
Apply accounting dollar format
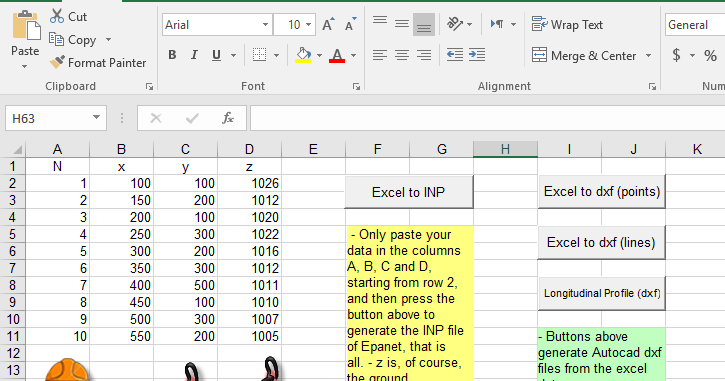point(676,55)
